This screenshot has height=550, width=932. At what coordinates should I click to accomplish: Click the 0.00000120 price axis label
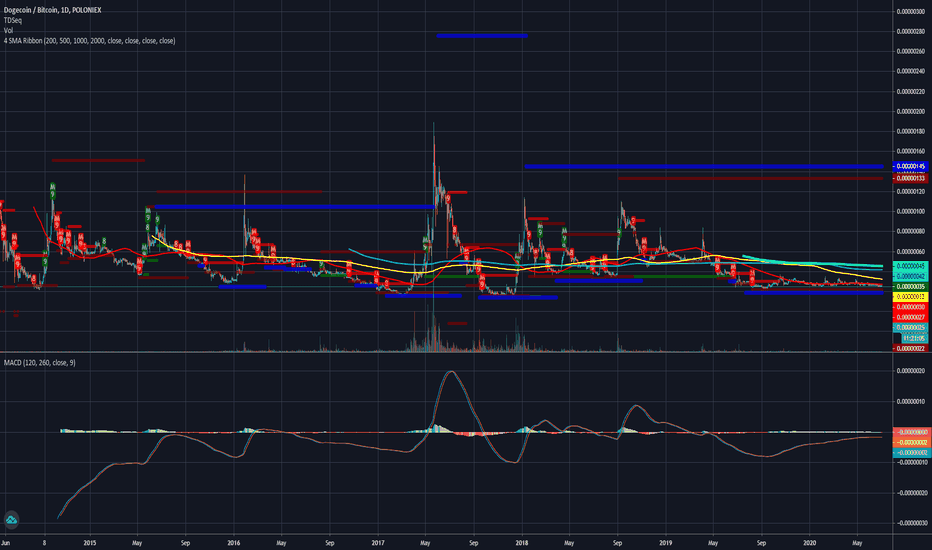click(910, 191)
